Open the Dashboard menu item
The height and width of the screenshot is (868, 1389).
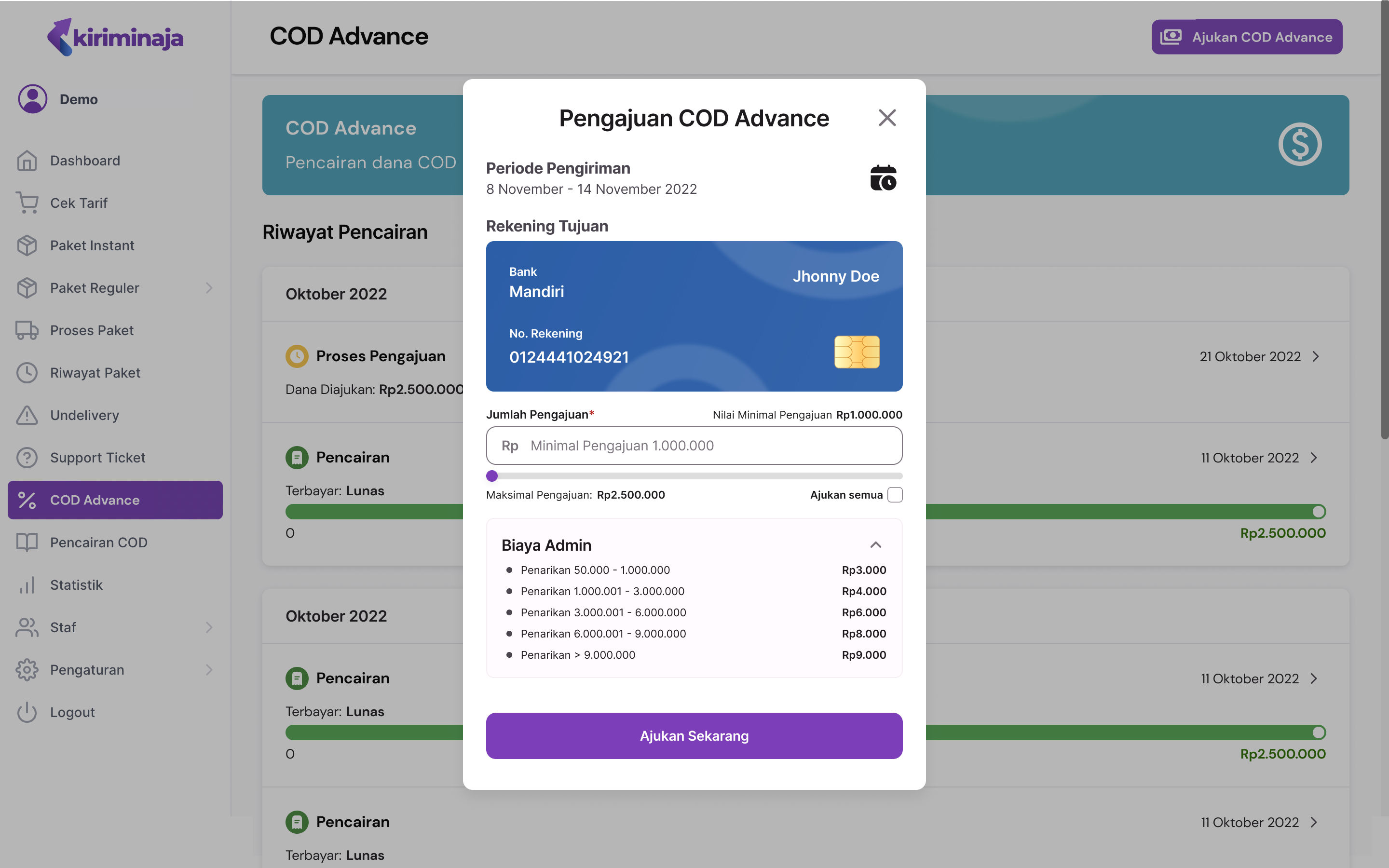click(115, 161)
